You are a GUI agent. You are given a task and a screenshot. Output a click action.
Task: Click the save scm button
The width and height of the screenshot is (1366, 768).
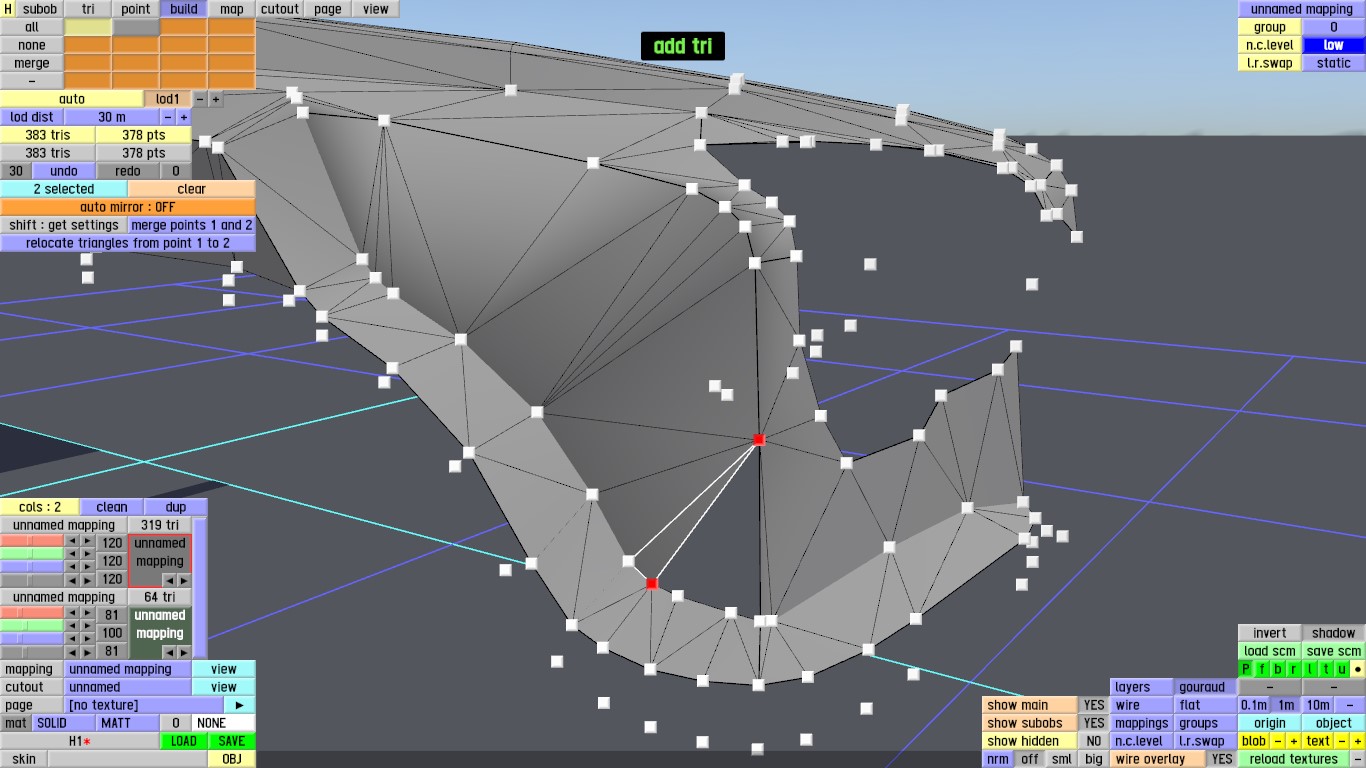[x=1334, y=651]
